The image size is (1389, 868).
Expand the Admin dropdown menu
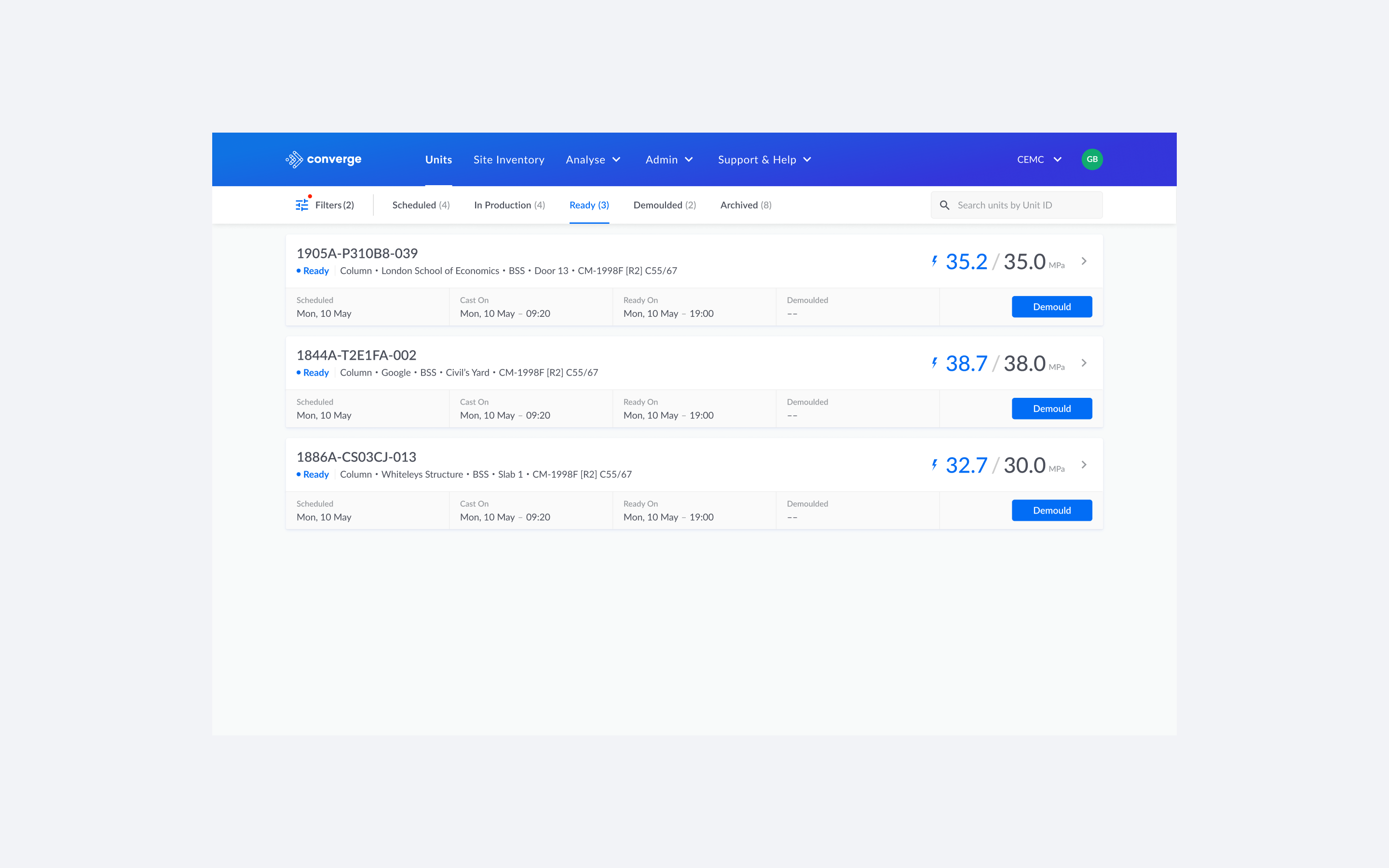(669, 160)
